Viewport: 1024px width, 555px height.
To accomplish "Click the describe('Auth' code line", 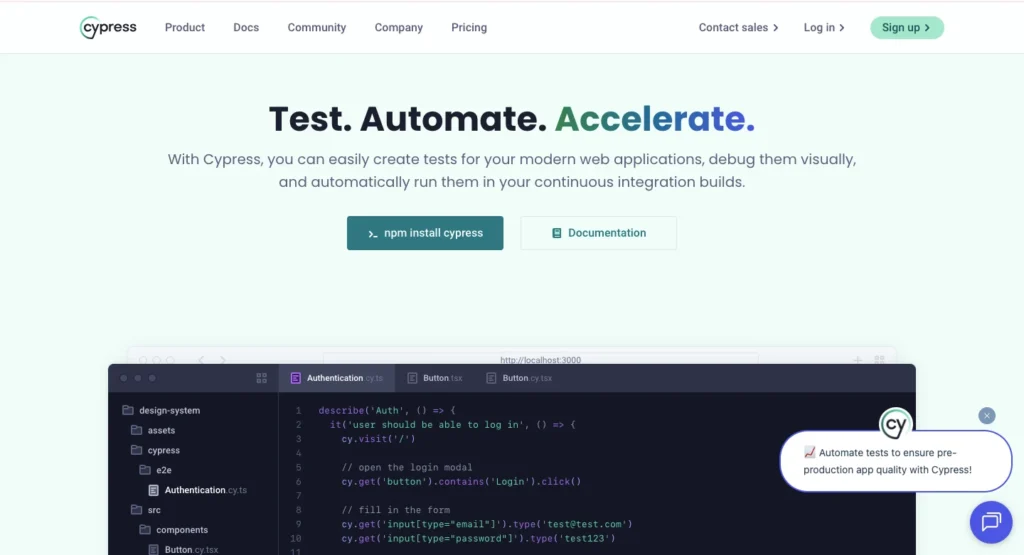I will coord(387,411).
